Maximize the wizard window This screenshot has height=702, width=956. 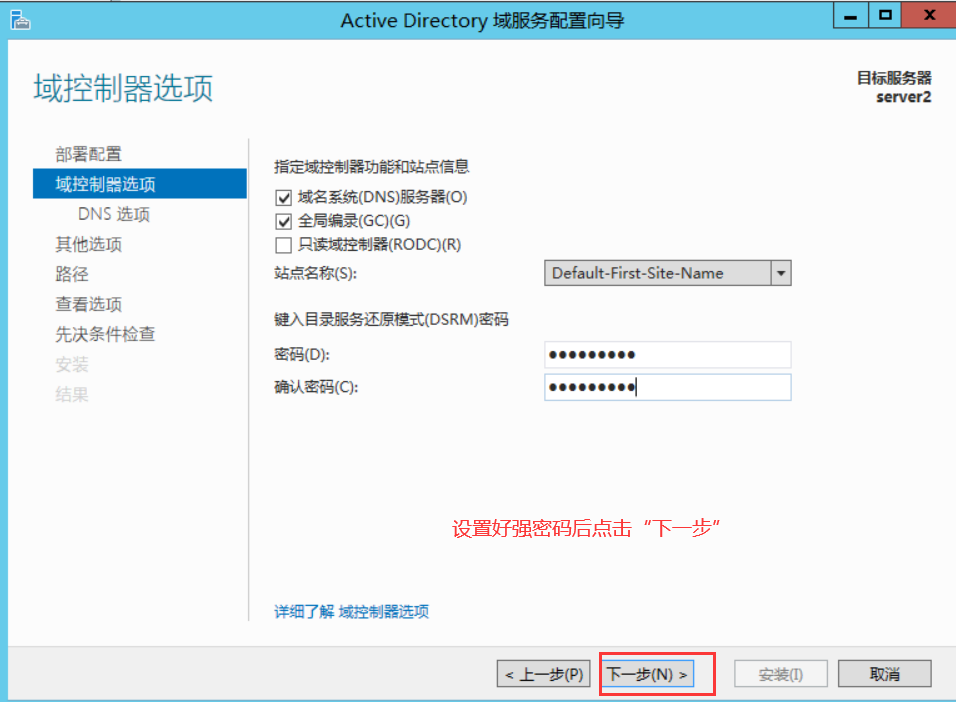[x=885, y=15]
